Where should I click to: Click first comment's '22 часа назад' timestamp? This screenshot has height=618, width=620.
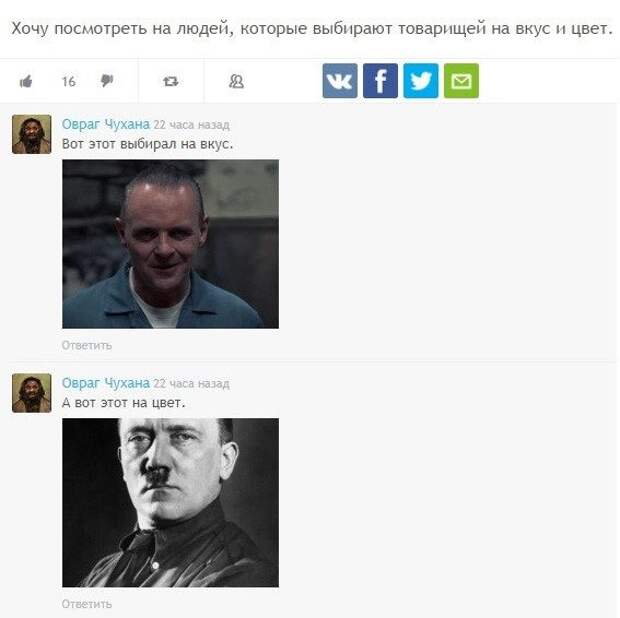click(191, 125)
